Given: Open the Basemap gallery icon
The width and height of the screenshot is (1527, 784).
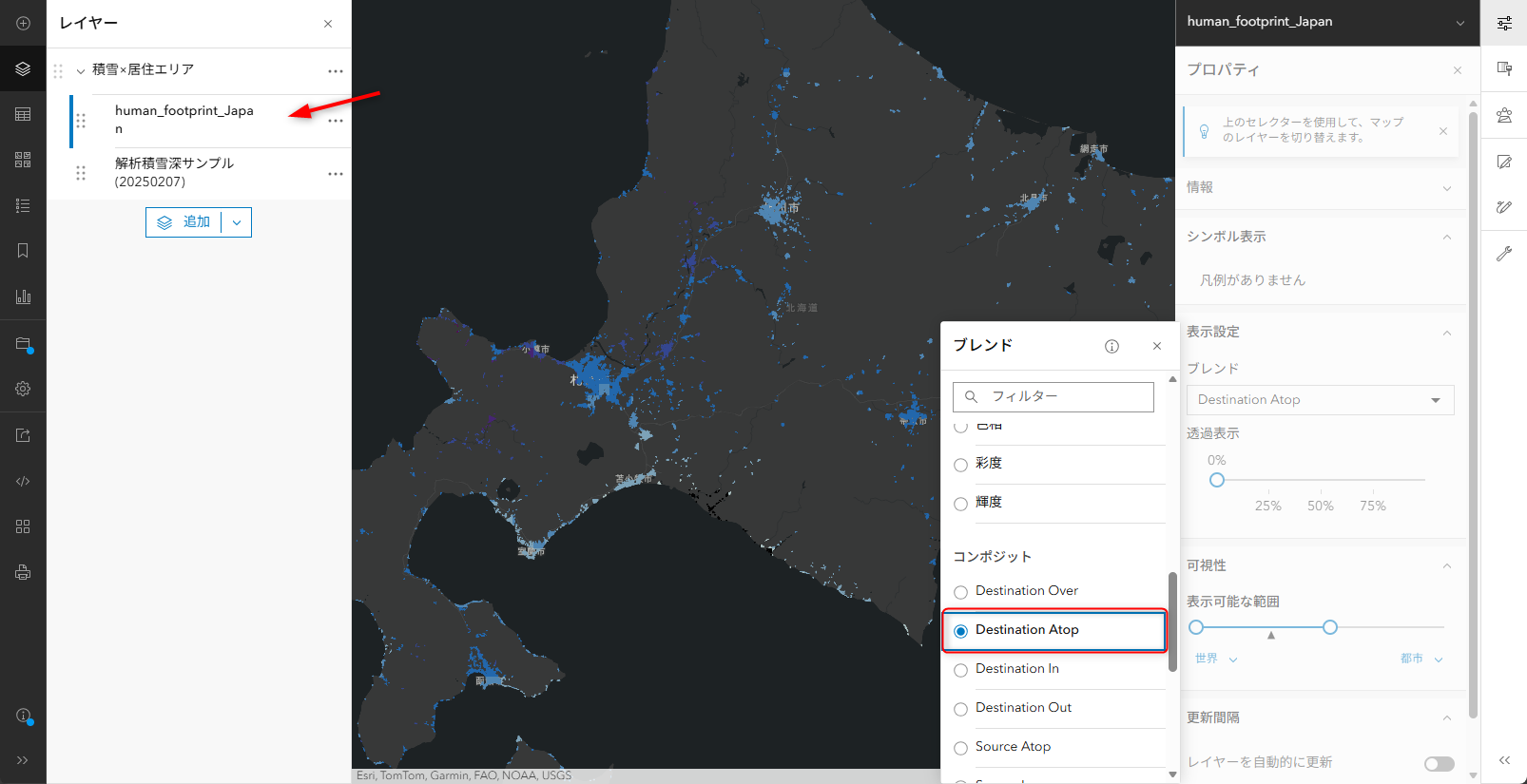Looking at the screenshot, I should tap(23, 160).
